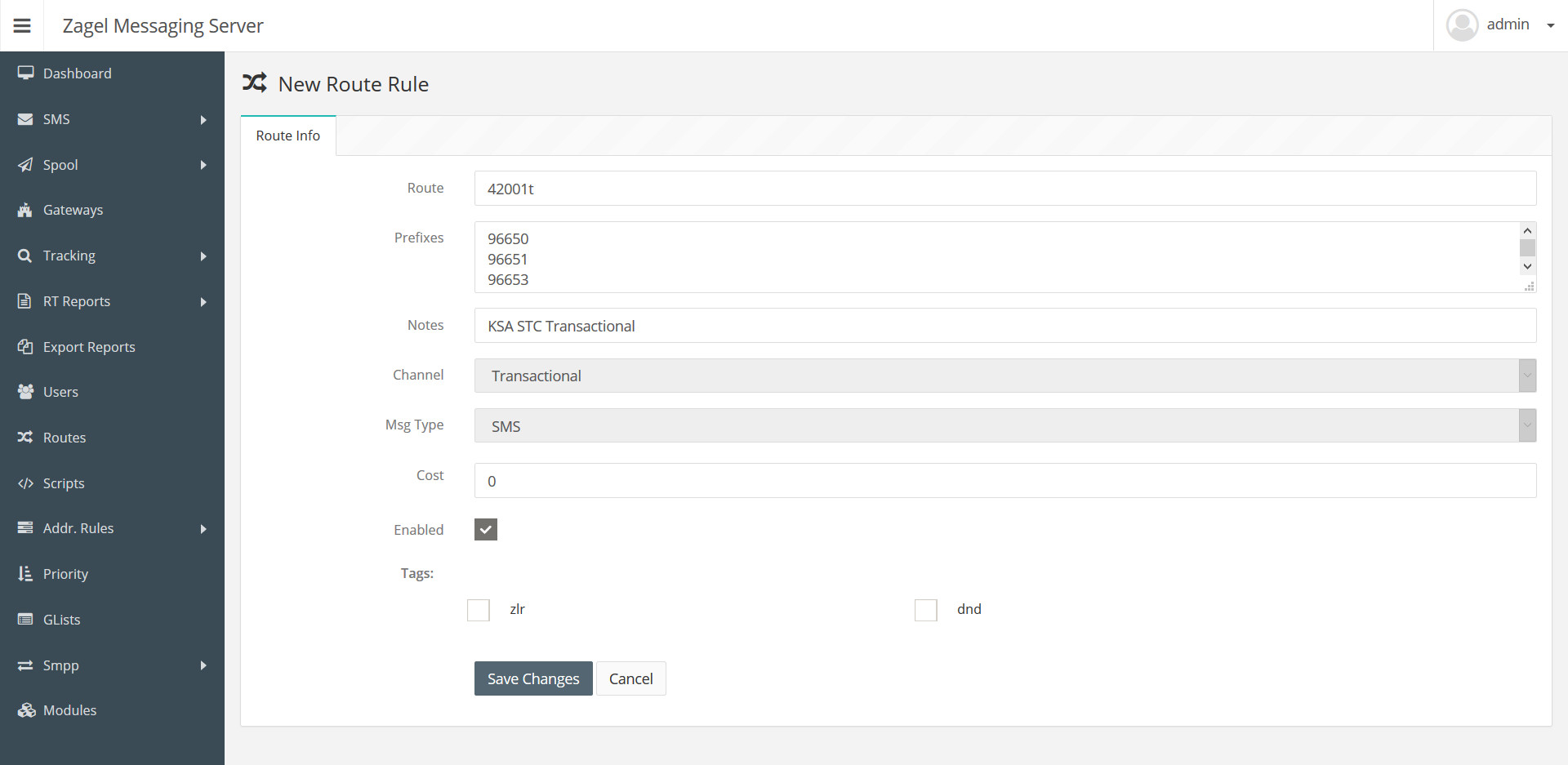Click the Routes shuffle icon in sidebar

pyautogui.click(x=25, y=438)
